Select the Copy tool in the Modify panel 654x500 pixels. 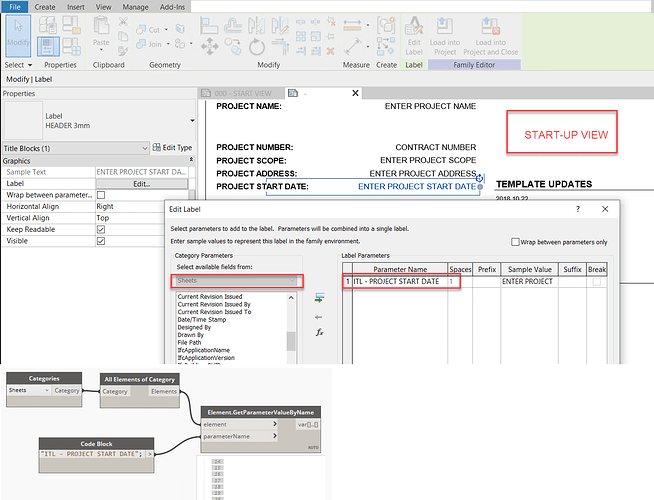click(x=233, y=47)
